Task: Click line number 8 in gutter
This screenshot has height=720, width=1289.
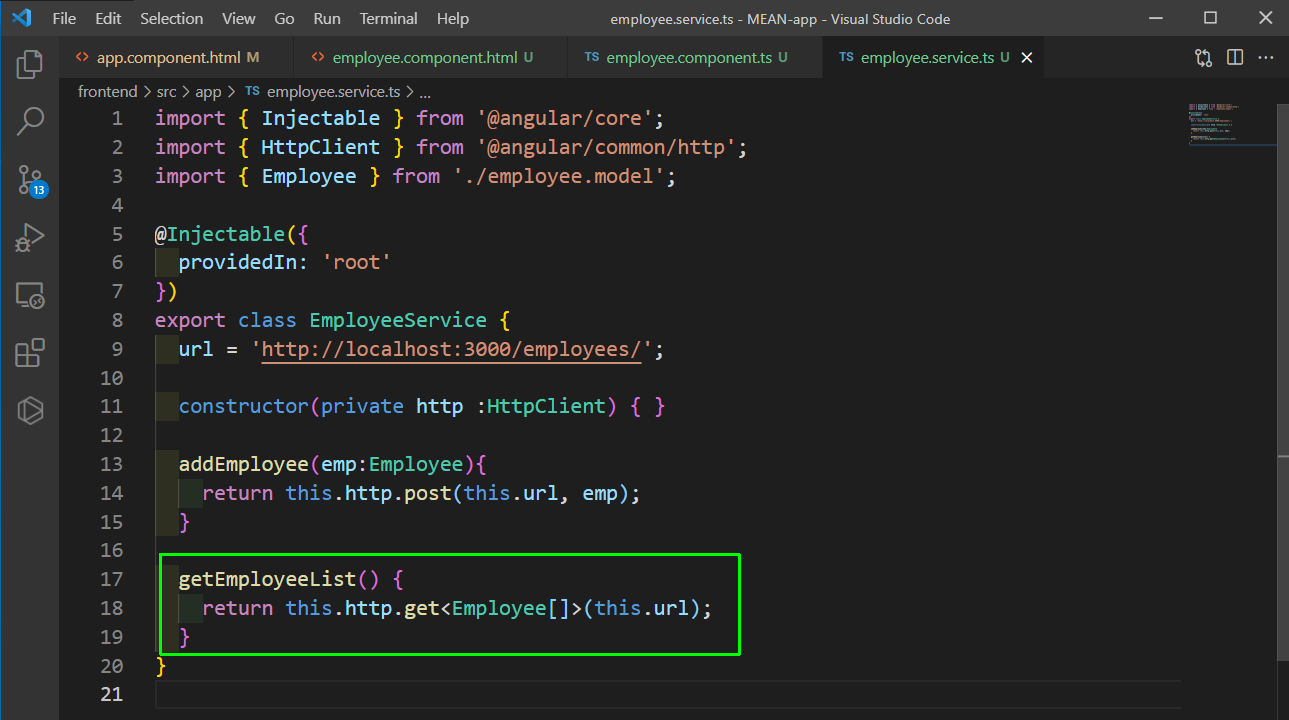Action: (x=118, y=321)
